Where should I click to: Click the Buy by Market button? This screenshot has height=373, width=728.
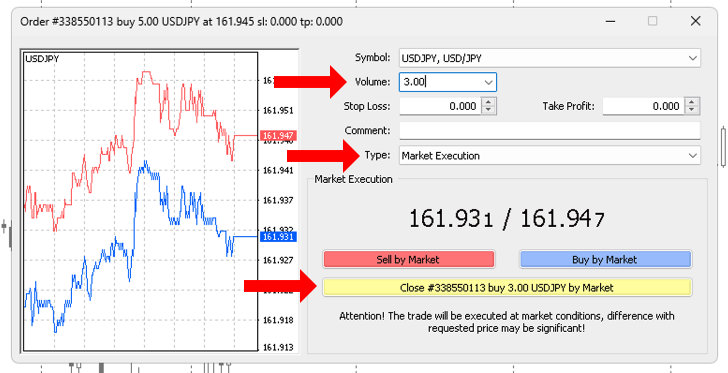(605, 259)
